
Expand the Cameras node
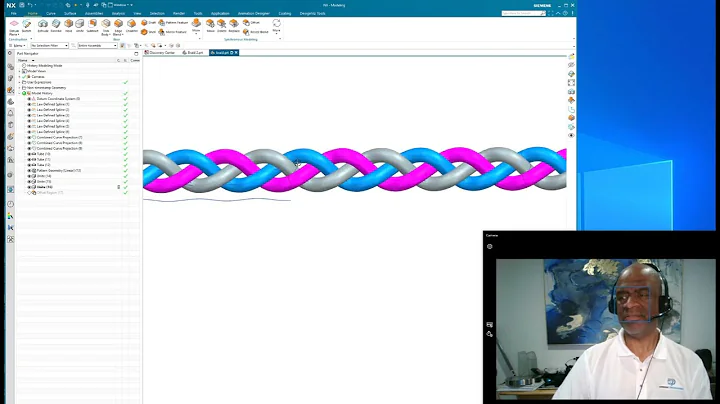click(x=19, y=77)
